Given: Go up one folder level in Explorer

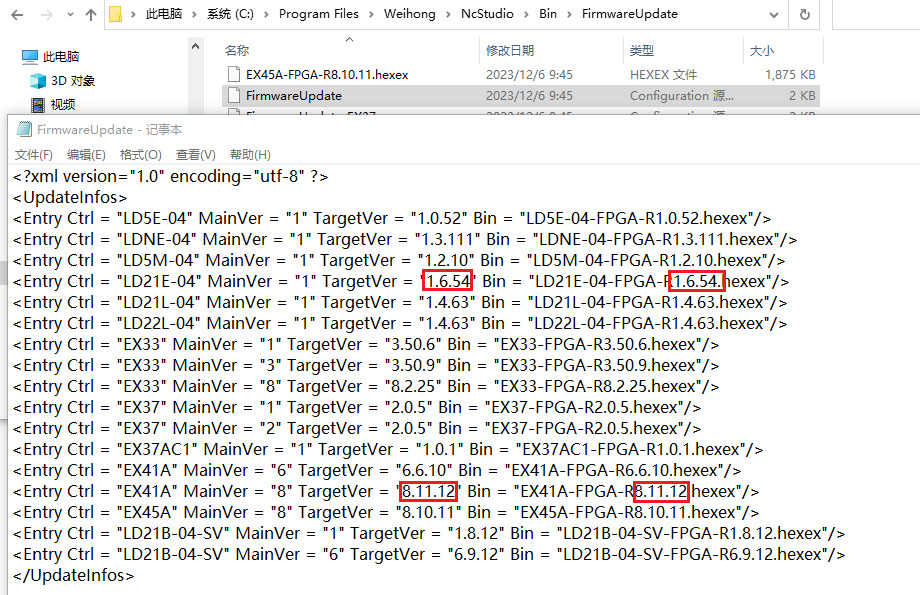Looking at the screenshot, I should tap(91, 15).
